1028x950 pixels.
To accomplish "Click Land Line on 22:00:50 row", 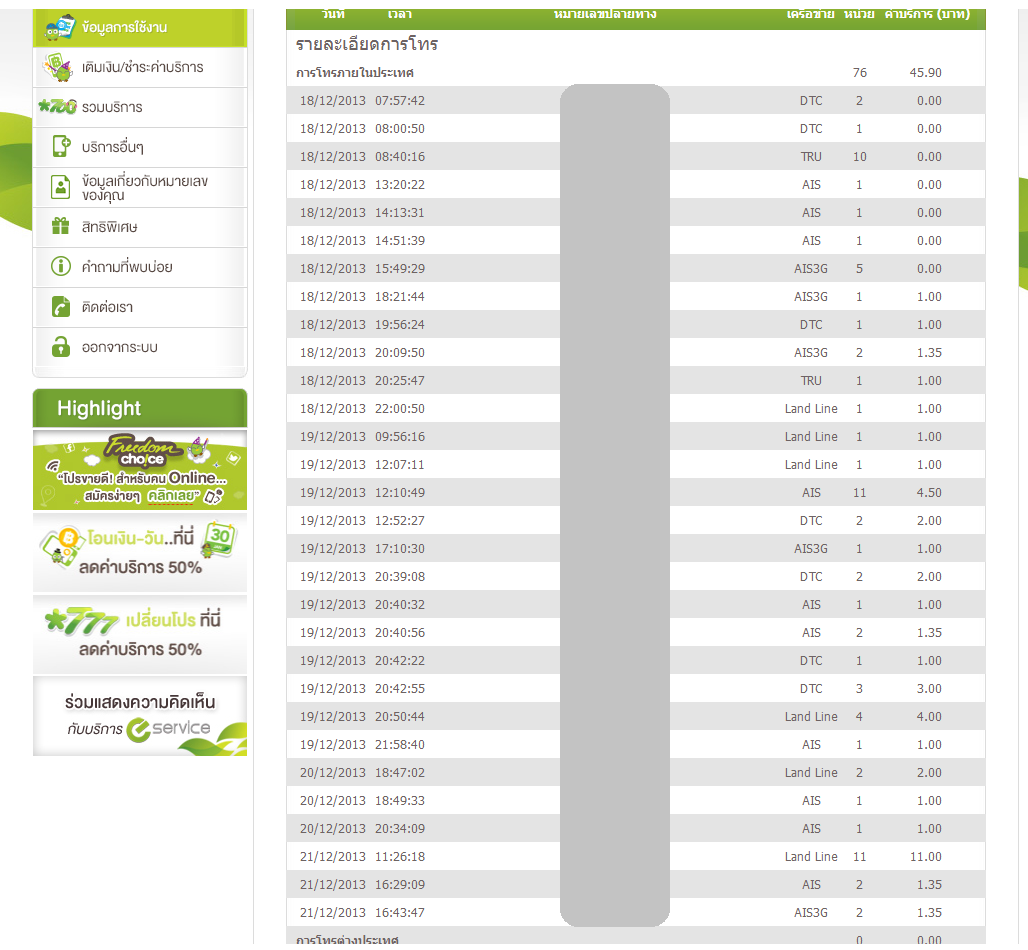I will pos(811,409).
